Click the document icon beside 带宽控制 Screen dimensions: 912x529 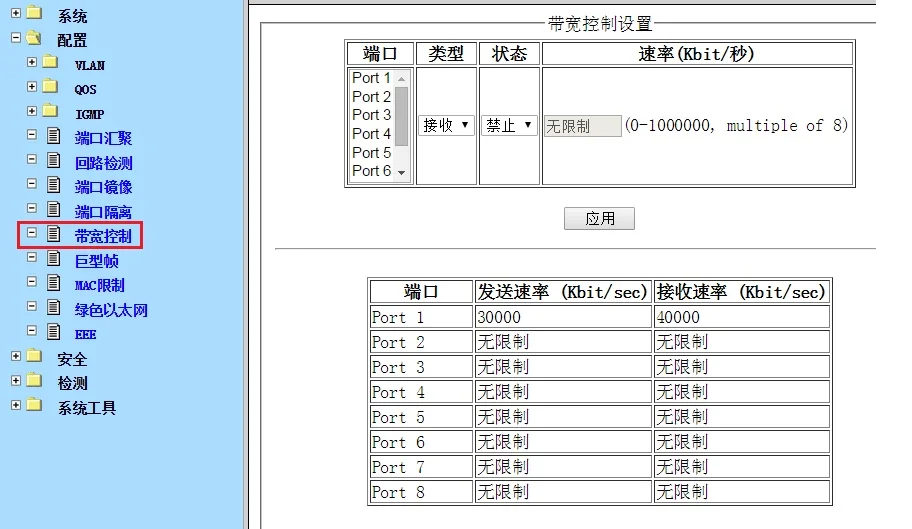[54, 234]
